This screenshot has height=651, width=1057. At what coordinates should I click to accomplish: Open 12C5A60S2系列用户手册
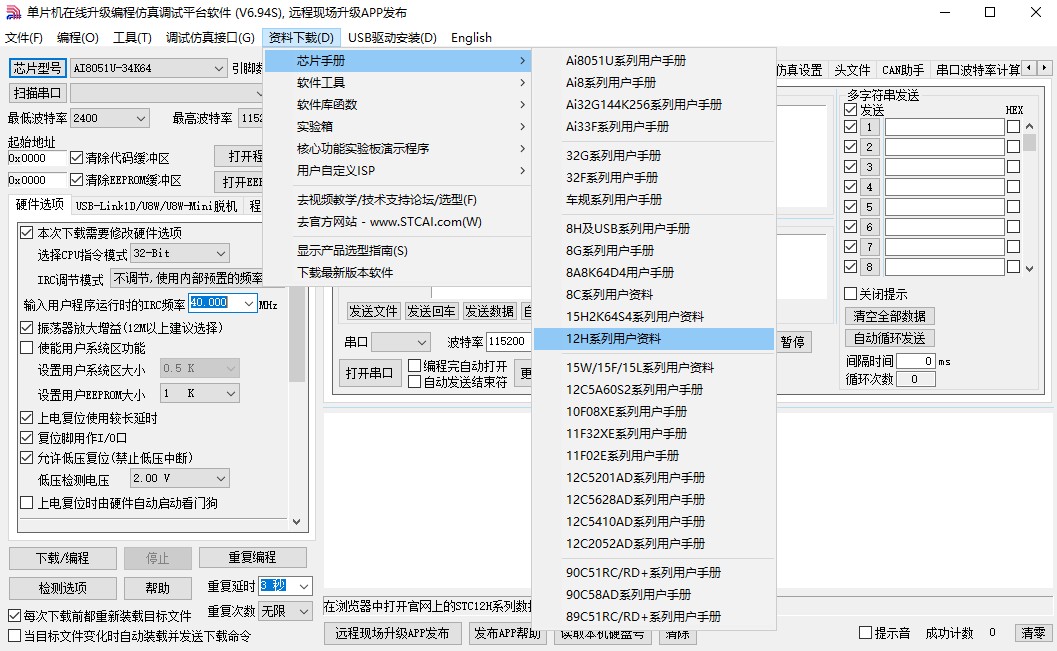(x=653, y=390)
